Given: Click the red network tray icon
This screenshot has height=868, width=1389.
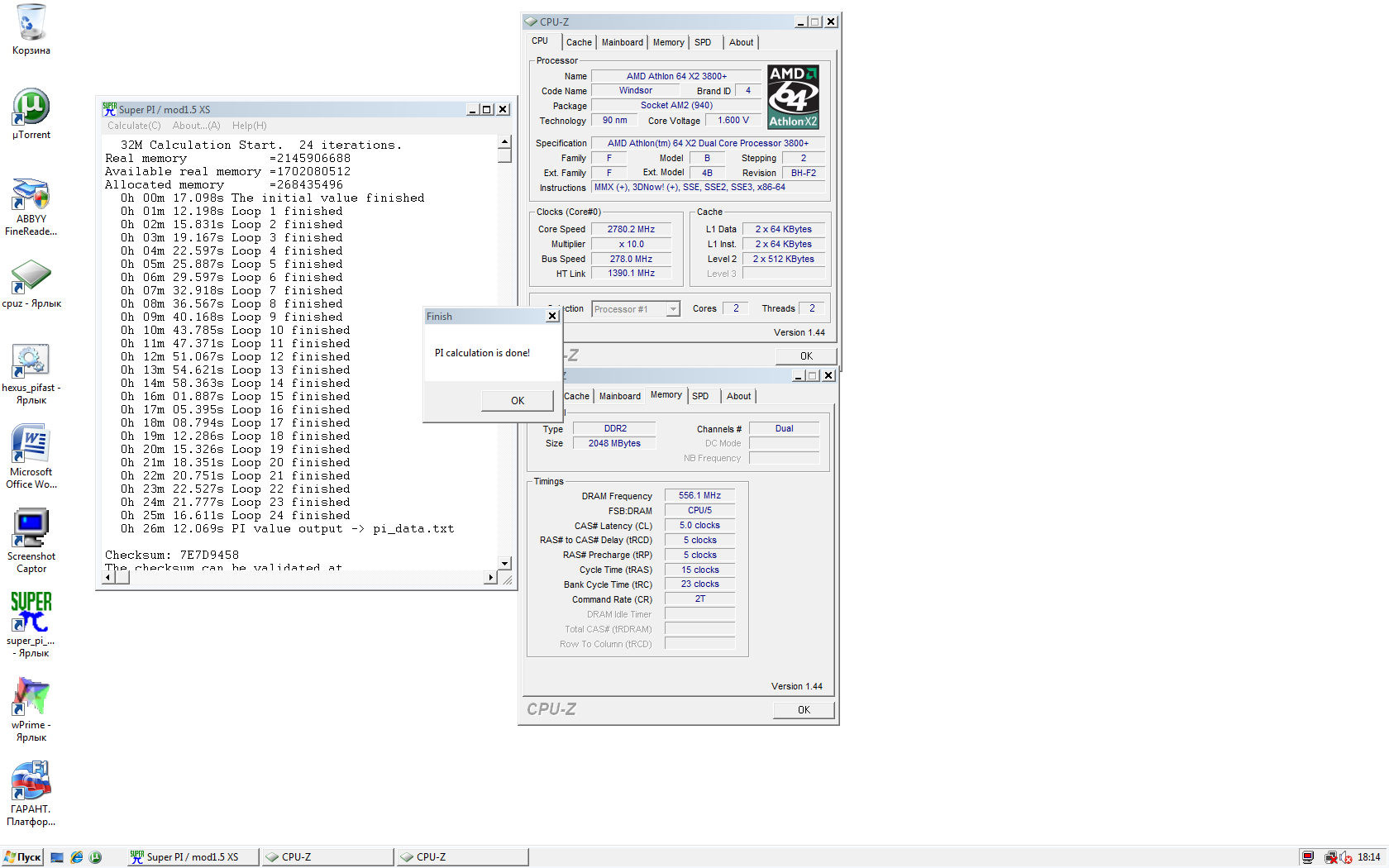Looking at the screenshot, I should (1307, 857).
